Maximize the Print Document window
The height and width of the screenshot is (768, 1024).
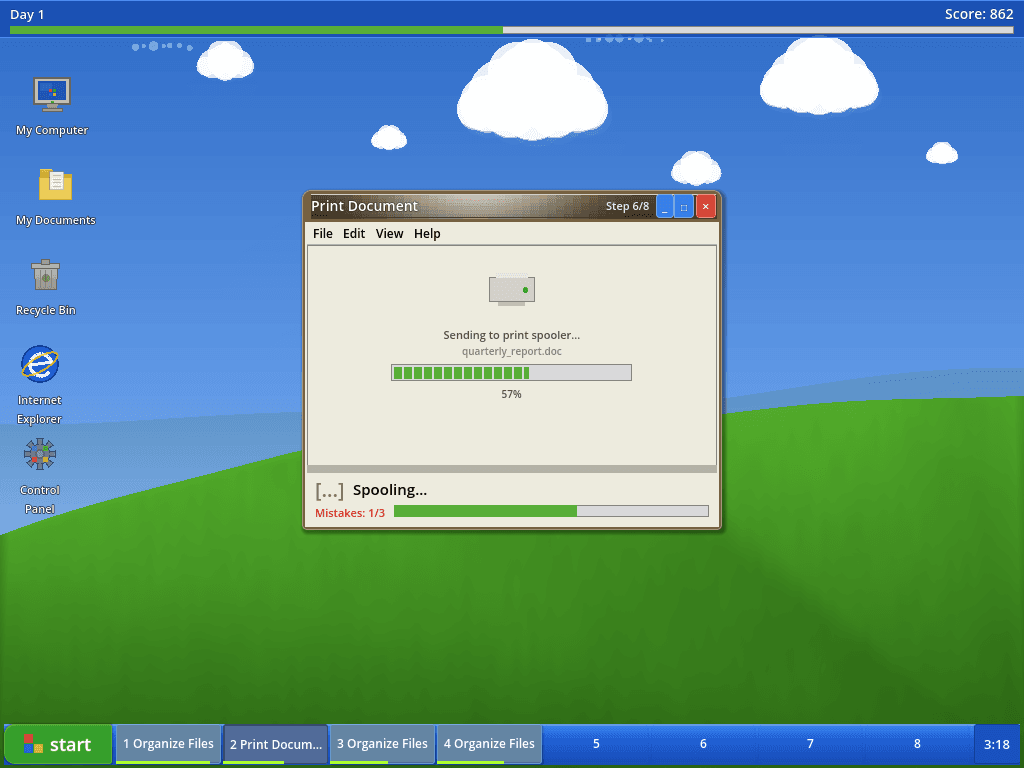tap(684, 206)
